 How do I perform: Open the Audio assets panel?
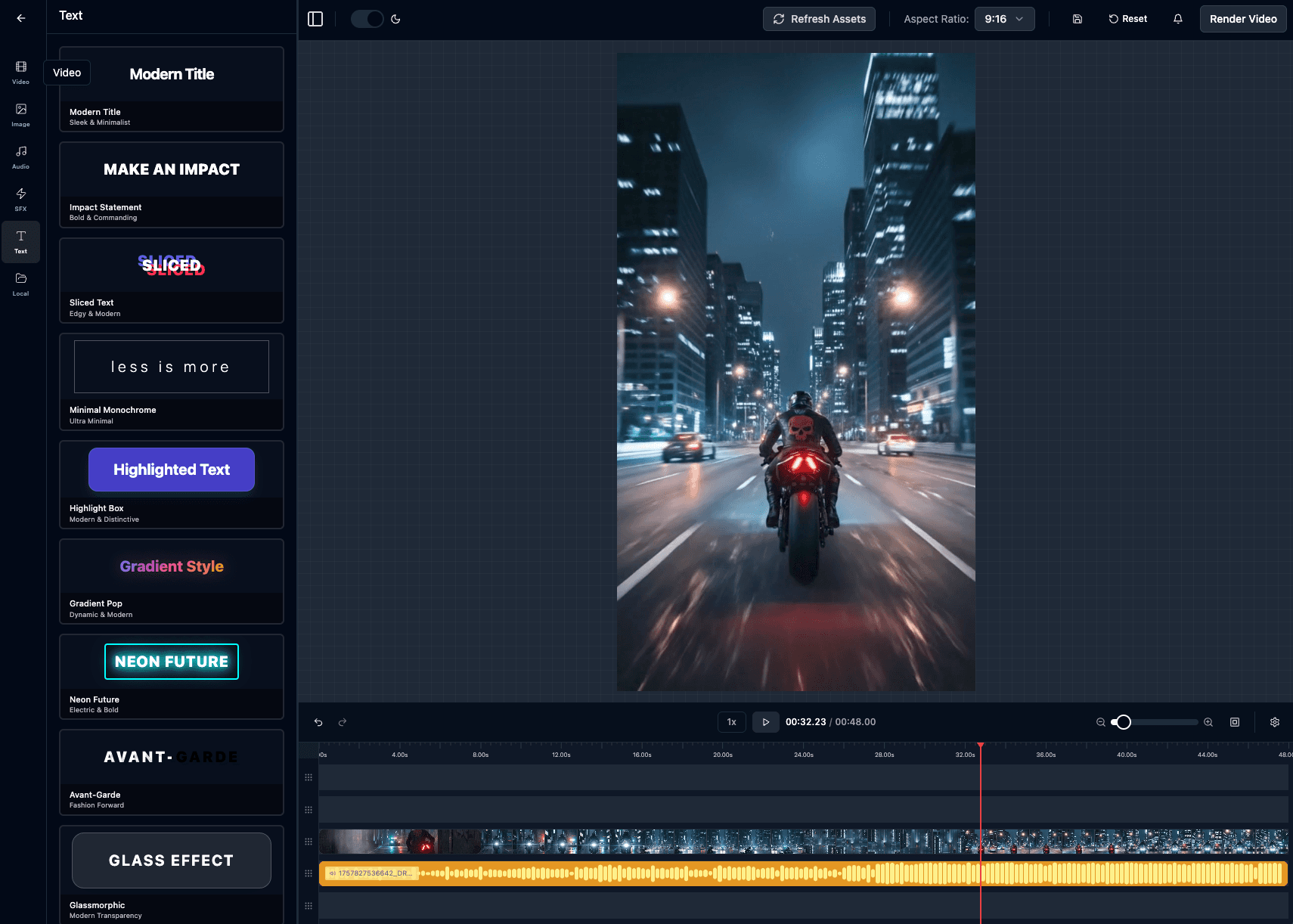tap(20, 157)
